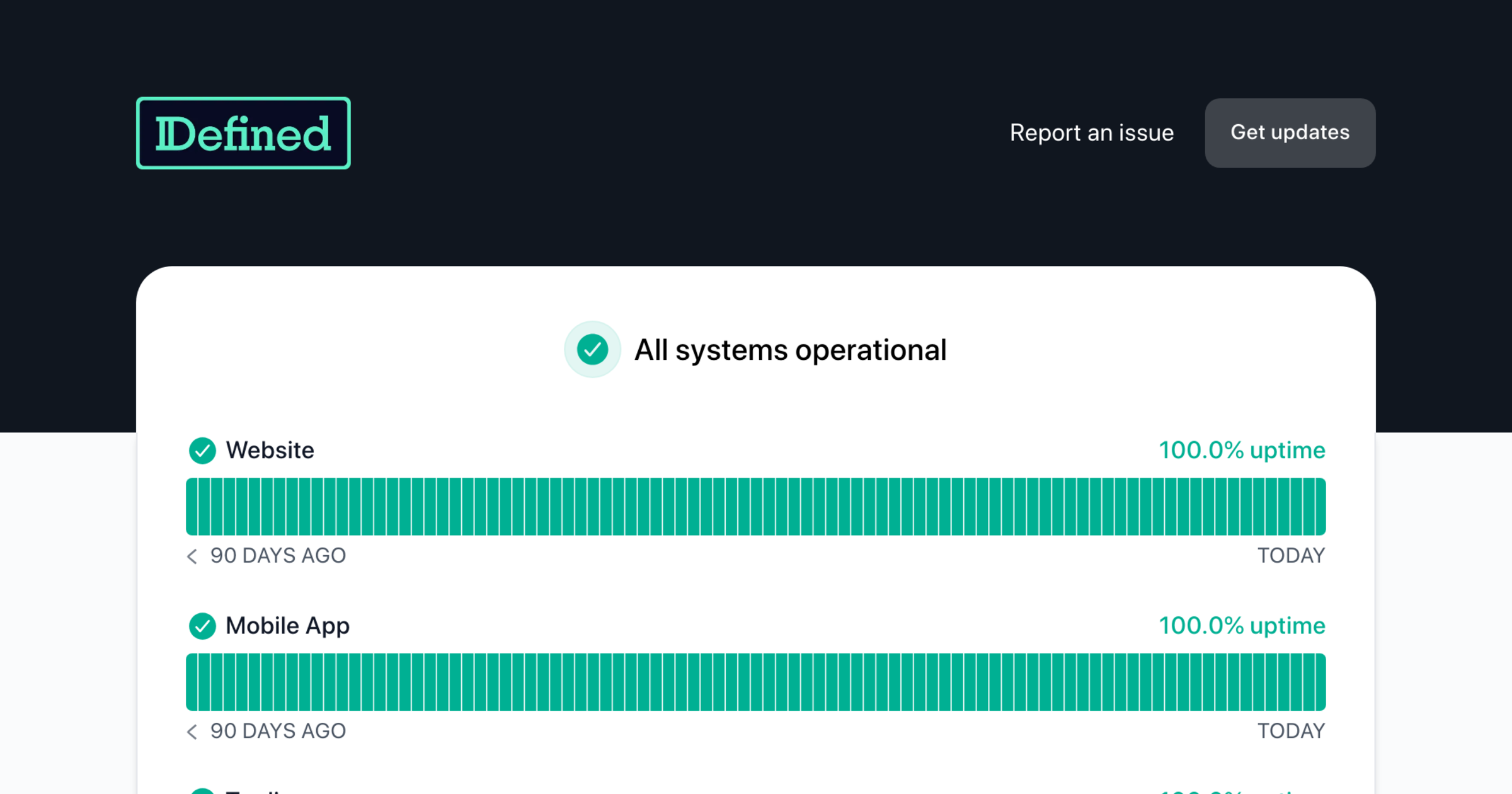Click the first bar in Mobile App uptime chart
The height and width of the screenshot is (794, 1512).
pos(192,682)
